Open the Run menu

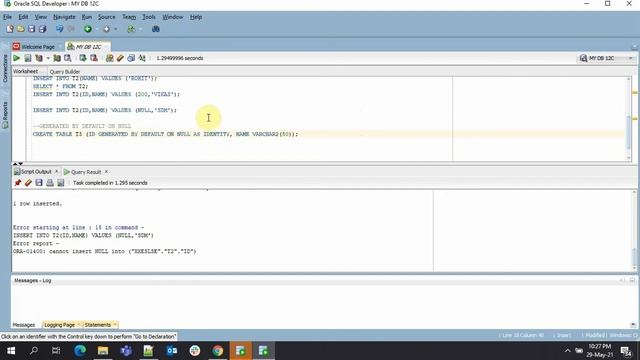[x=87, y=17]
